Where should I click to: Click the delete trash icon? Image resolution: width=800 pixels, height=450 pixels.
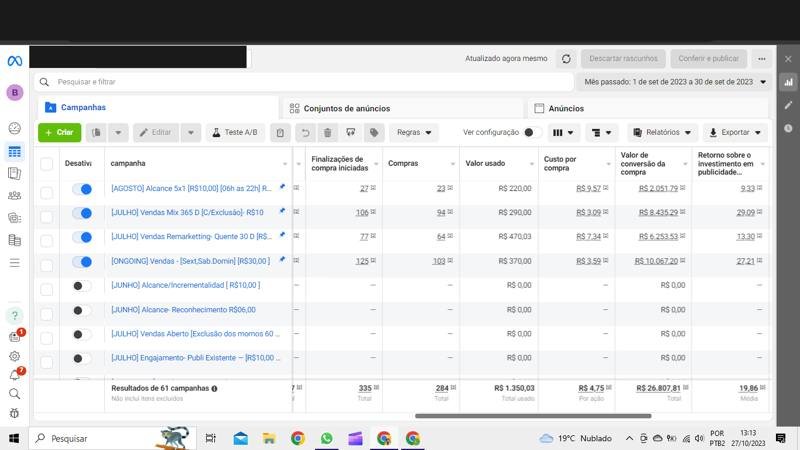[x=328, y=133]
